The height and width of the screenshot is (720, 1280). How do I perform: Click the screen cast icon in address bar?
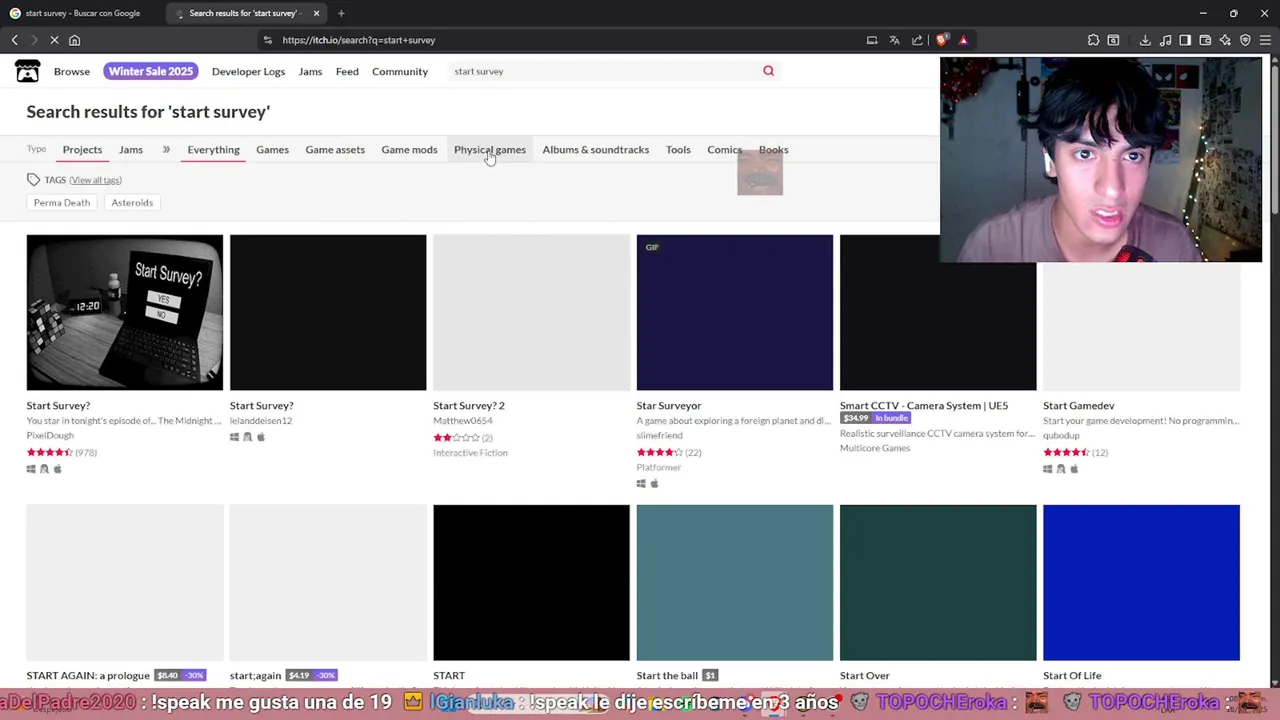871,40
